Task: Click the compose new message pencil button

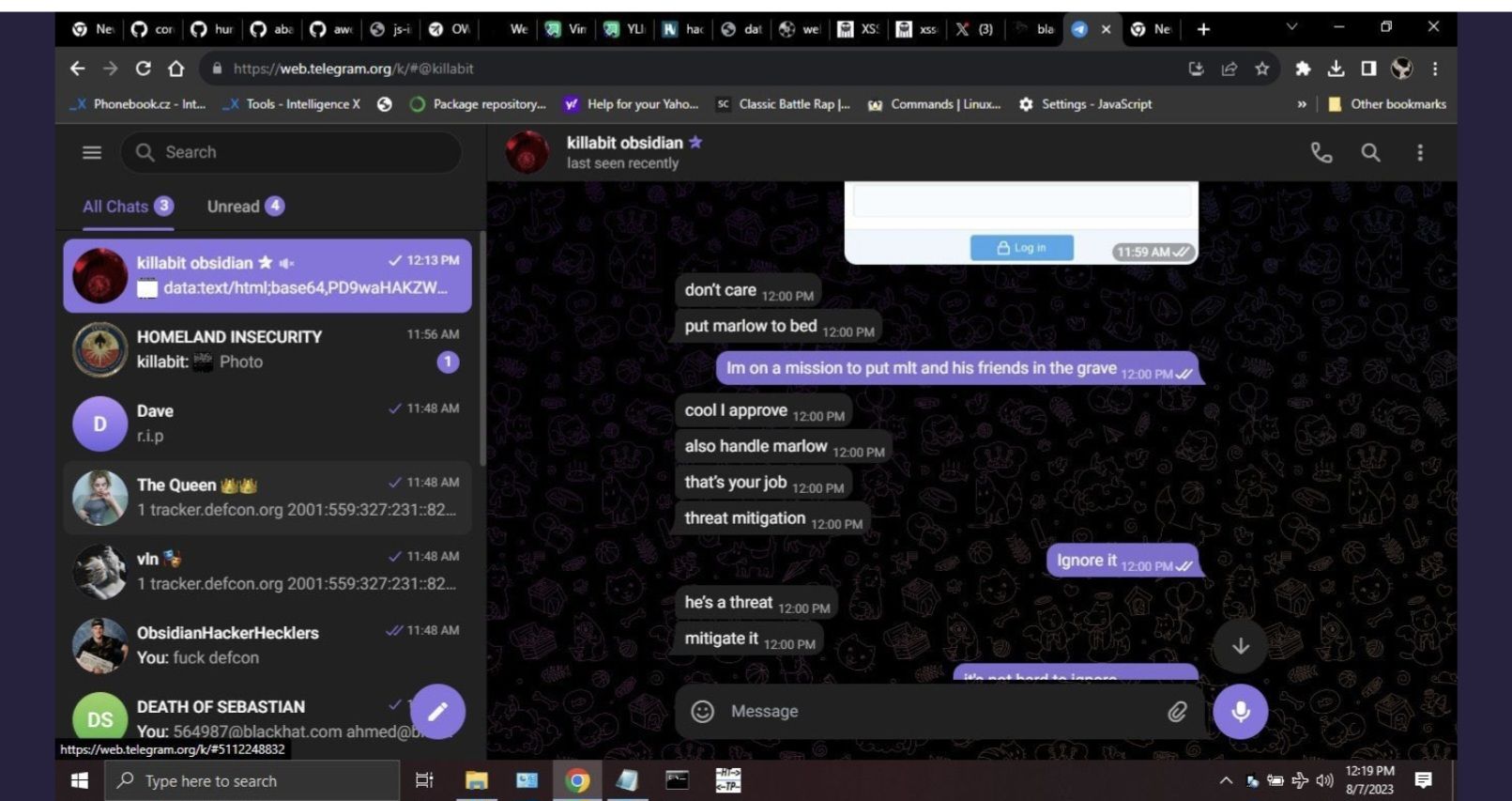Action: click(437, 712)
